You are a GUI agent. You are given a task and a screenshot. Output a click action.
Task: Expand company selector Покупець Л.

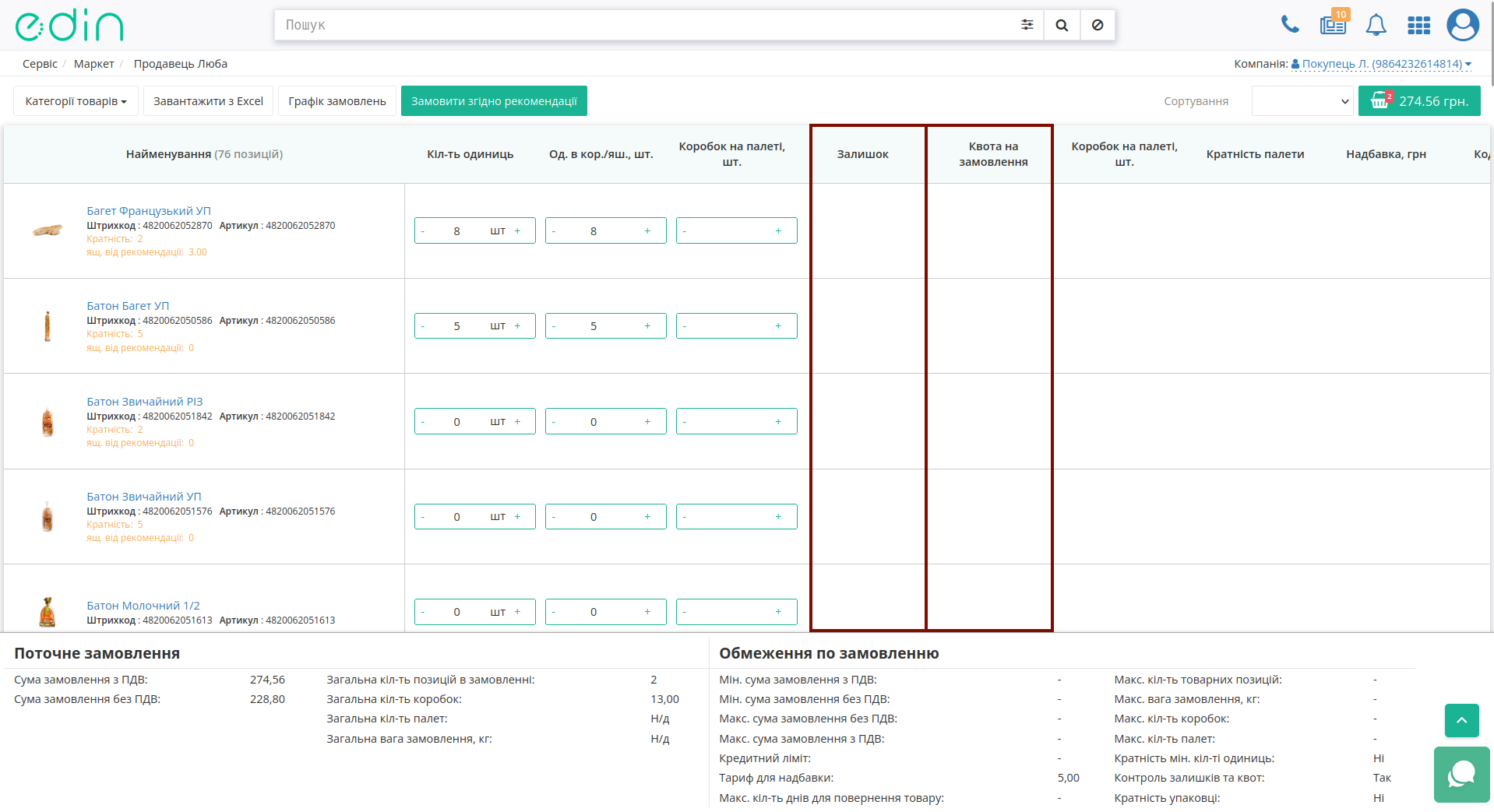point(1381,64)
